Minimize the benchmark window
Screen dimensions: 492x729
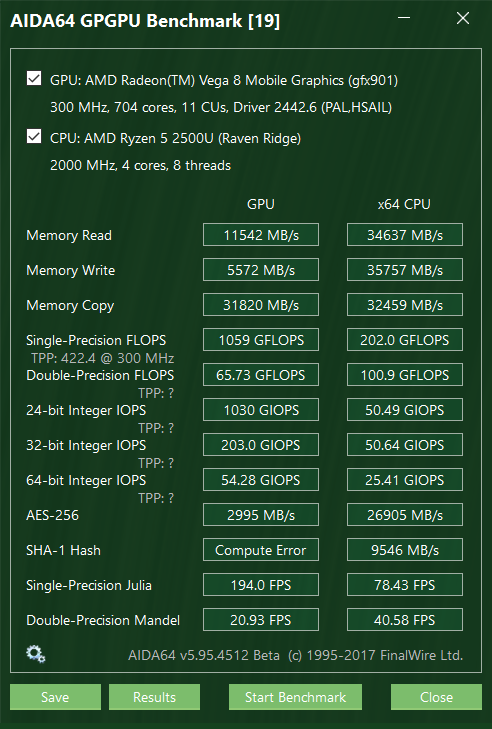click(404, 19)
